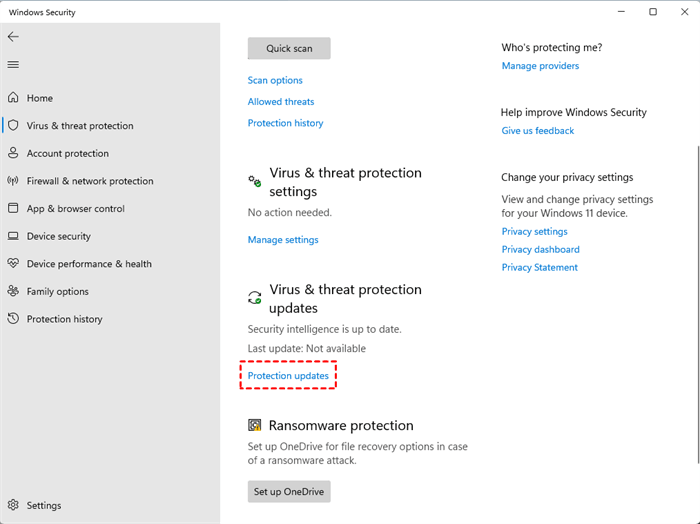Open the Allowed threats link

(x=281, y=102)
